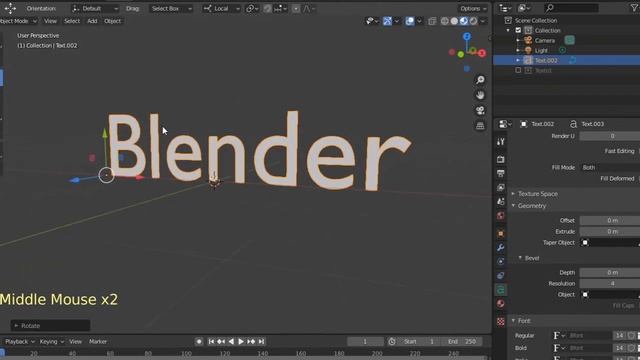640x360 pixels.
Task: Toggle viewport gizmo display
Action: tap(387, 21)
